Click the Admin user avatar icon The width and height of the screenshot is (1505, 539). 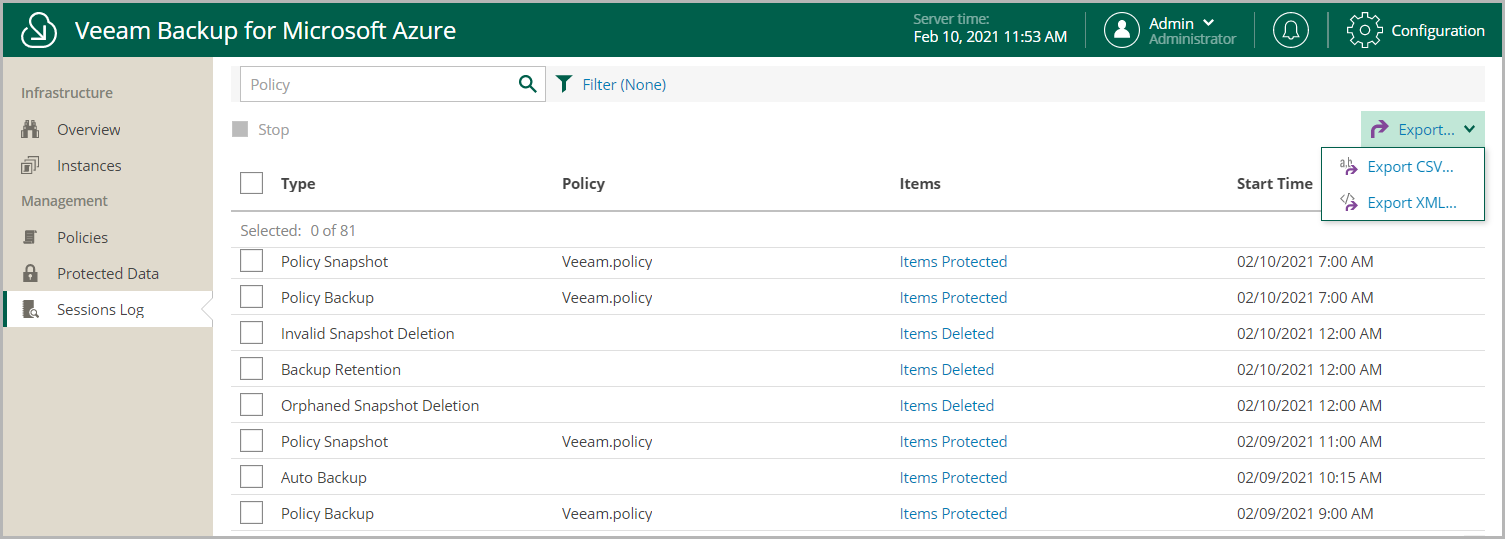pos(1122,30)
